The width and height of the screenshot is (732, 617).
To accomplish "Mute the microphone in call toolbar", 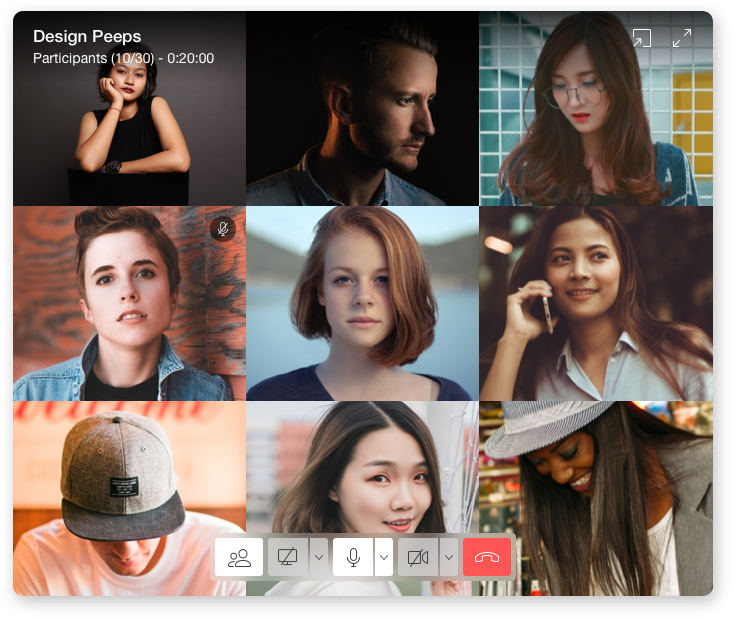I will pos(353,557).
